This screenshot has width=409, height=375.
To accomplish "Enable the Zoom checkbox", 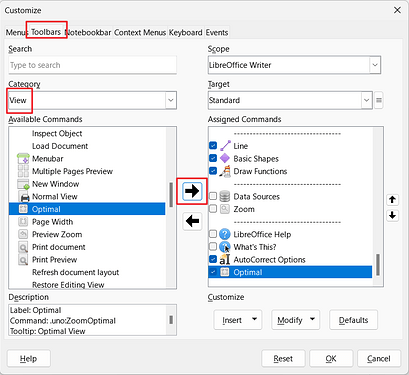I will (x=213, y=209).
